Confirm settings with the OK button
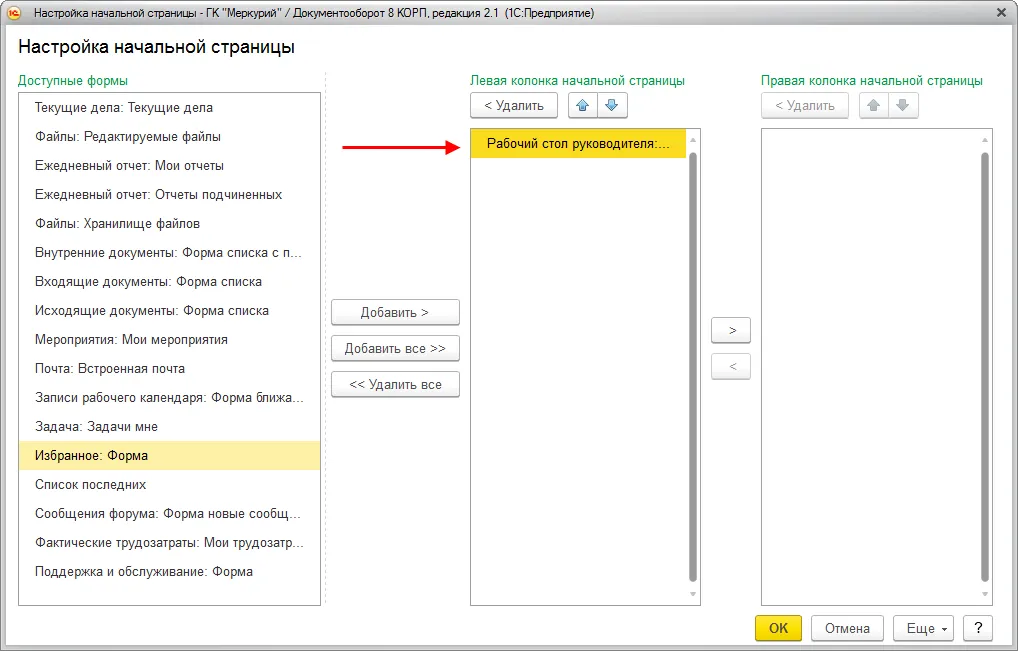1018x651 pixels. [778, 628]
